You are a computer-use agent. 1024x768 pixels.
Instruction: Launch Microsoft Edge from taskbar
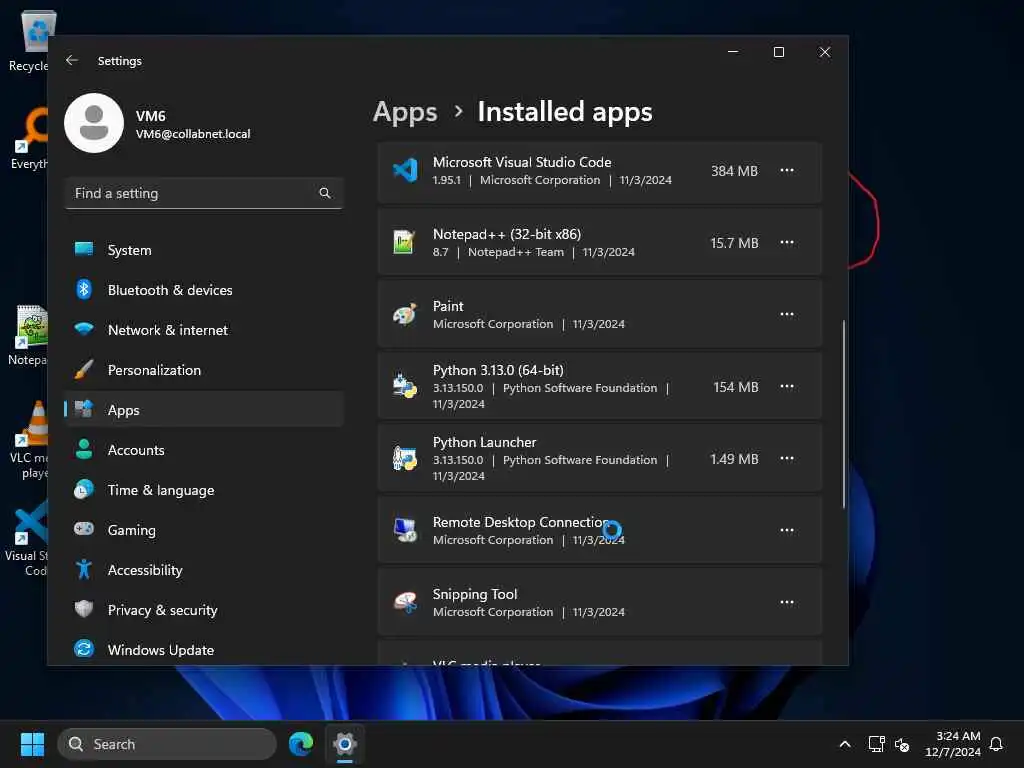[301, 744]
